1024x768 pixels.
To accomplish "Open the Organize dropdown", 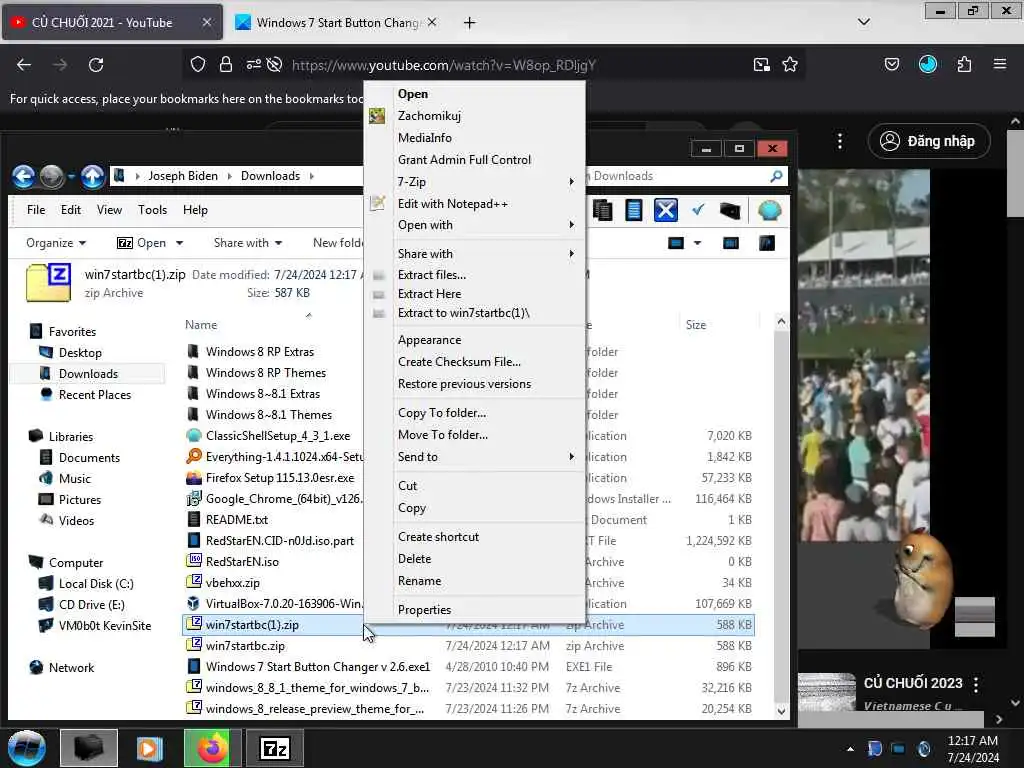I will click(x=56, y=243).
